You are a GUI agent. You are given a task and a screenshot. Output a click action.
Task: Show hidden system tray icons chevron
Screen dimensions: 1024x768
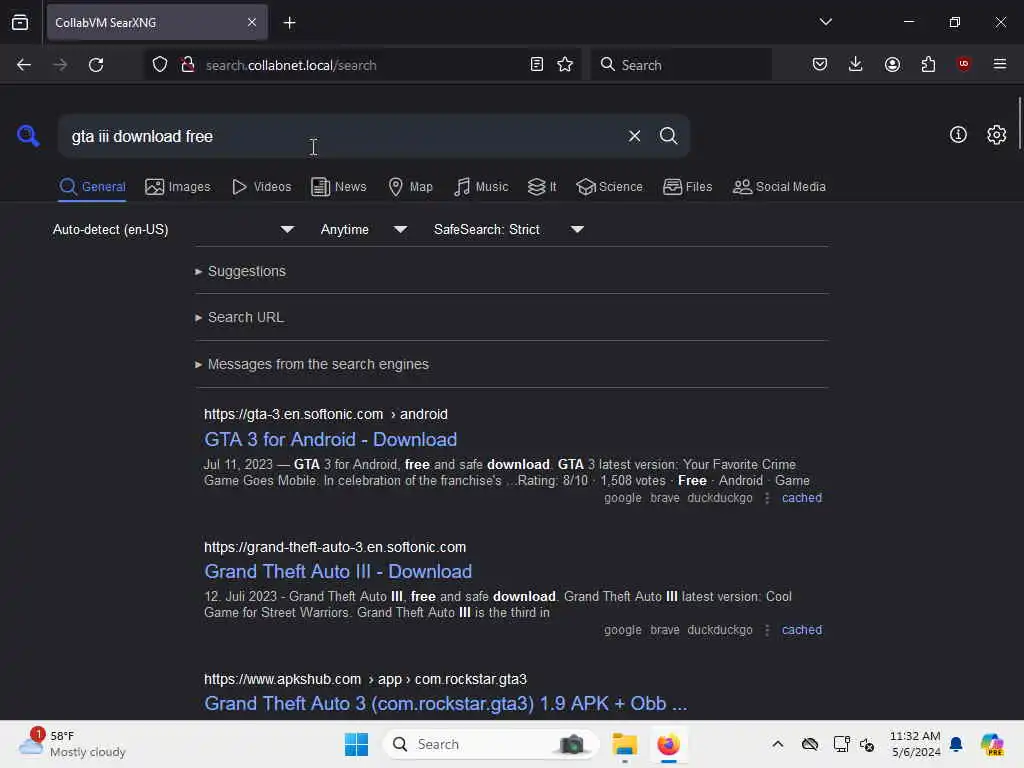tap(777, 744)
